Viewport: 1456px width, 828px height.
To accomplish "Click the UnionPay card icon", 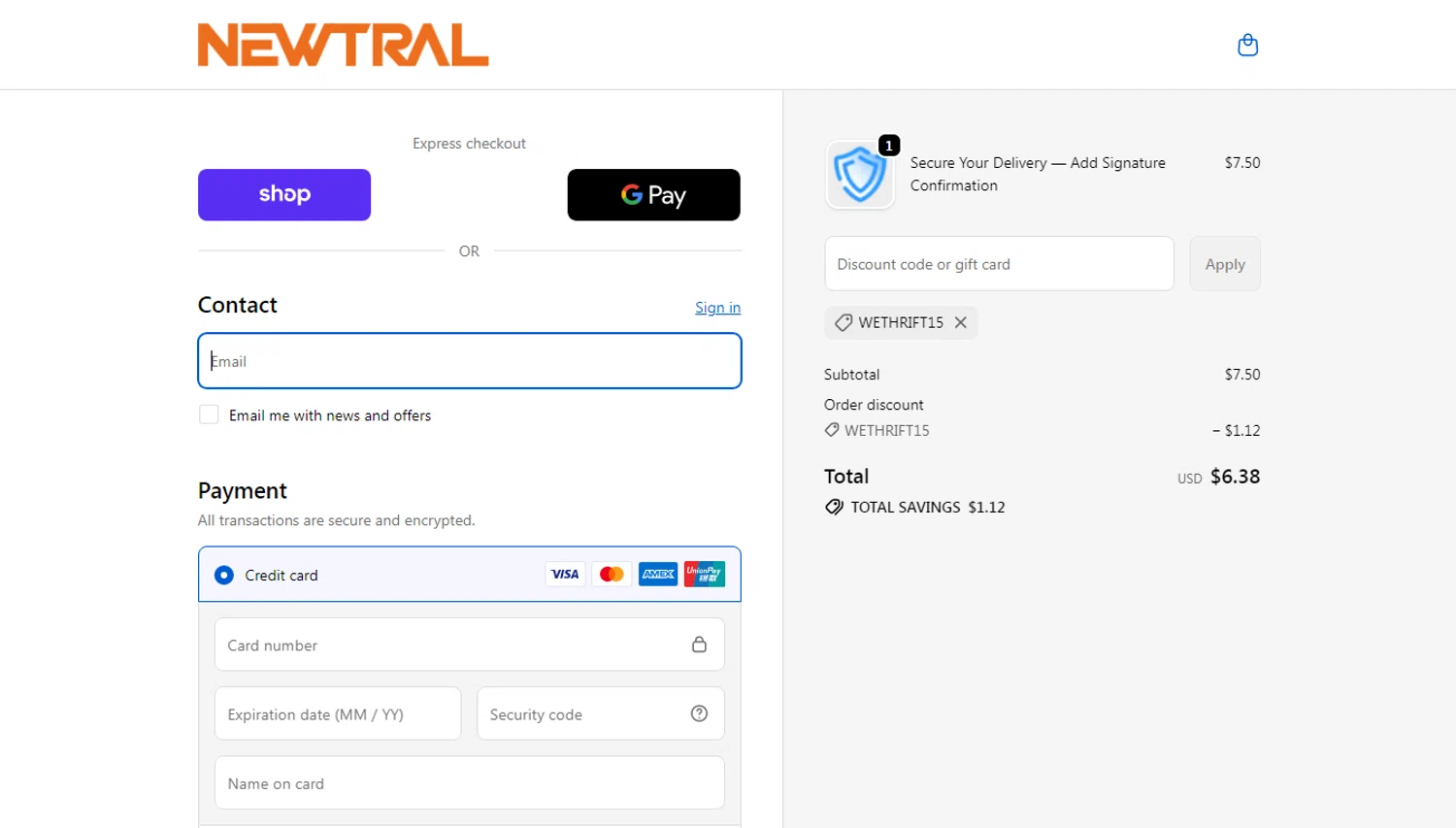I will point(705,574).
